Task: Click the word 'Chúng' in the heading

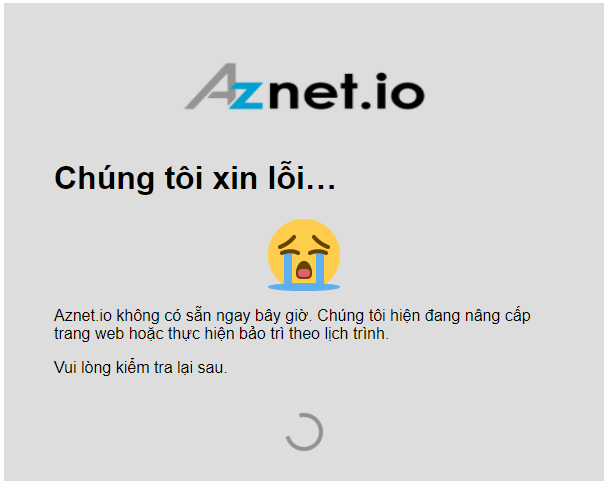Action: click(104, 179)
